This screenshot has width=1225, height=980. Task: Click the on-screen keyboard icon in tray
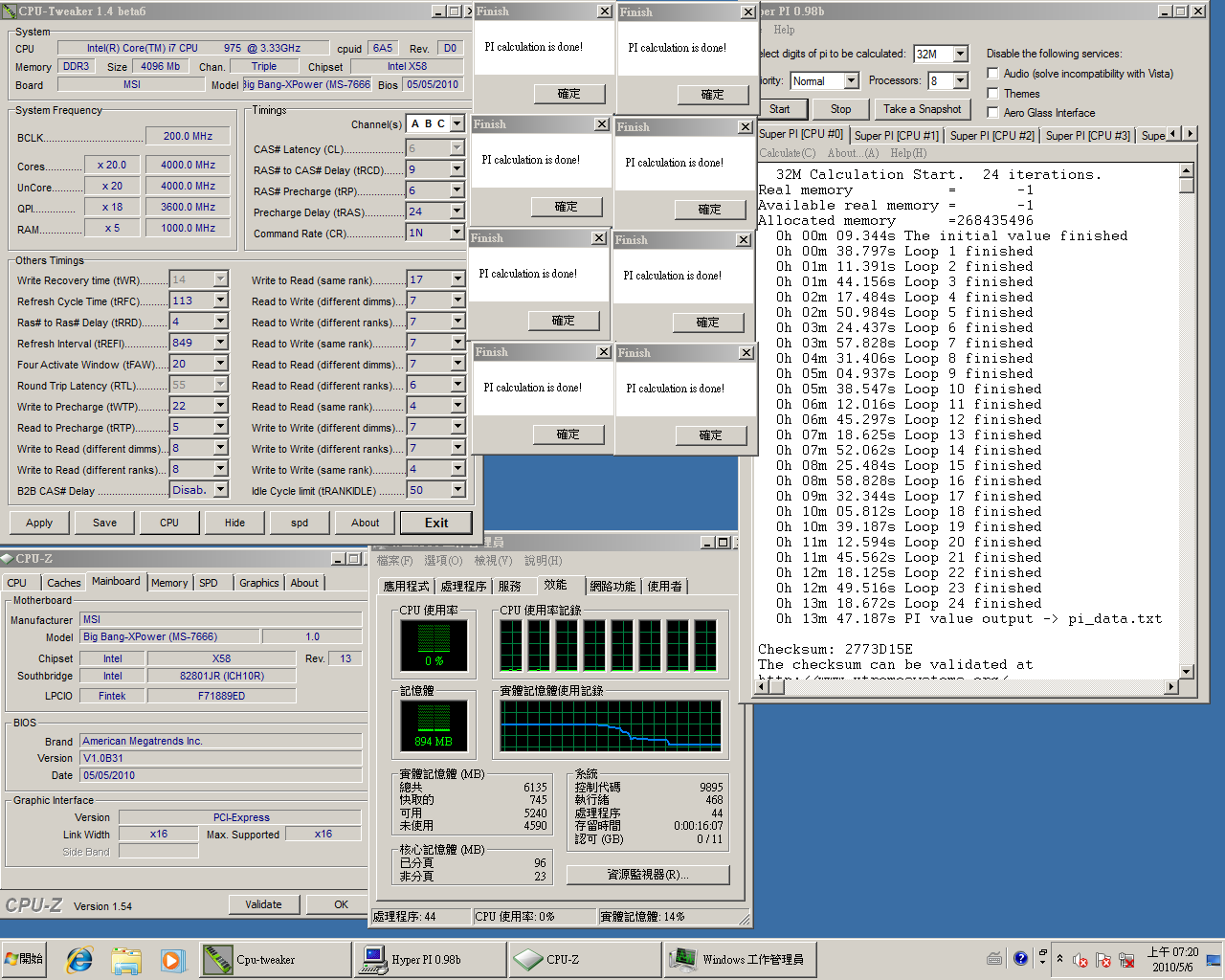994,958
